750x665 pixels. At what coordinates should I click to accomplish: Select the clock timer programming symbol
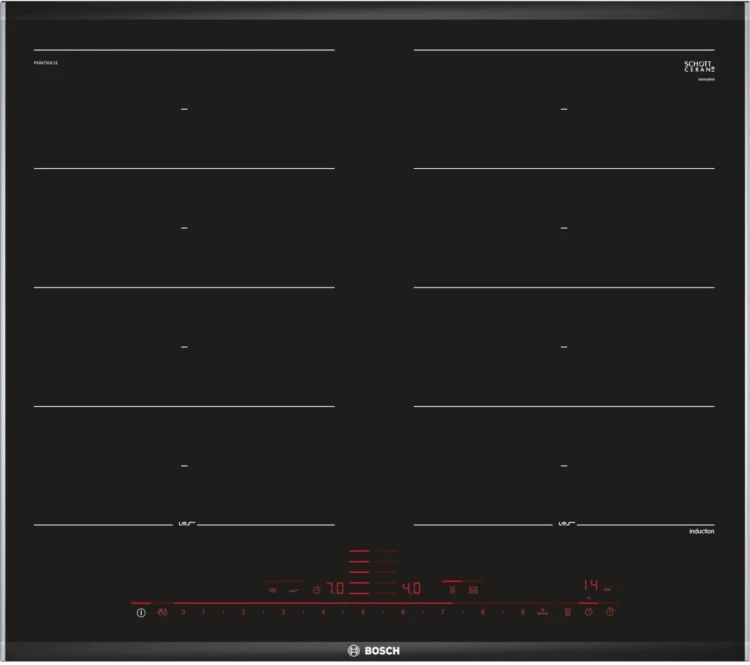coord(589,612)
